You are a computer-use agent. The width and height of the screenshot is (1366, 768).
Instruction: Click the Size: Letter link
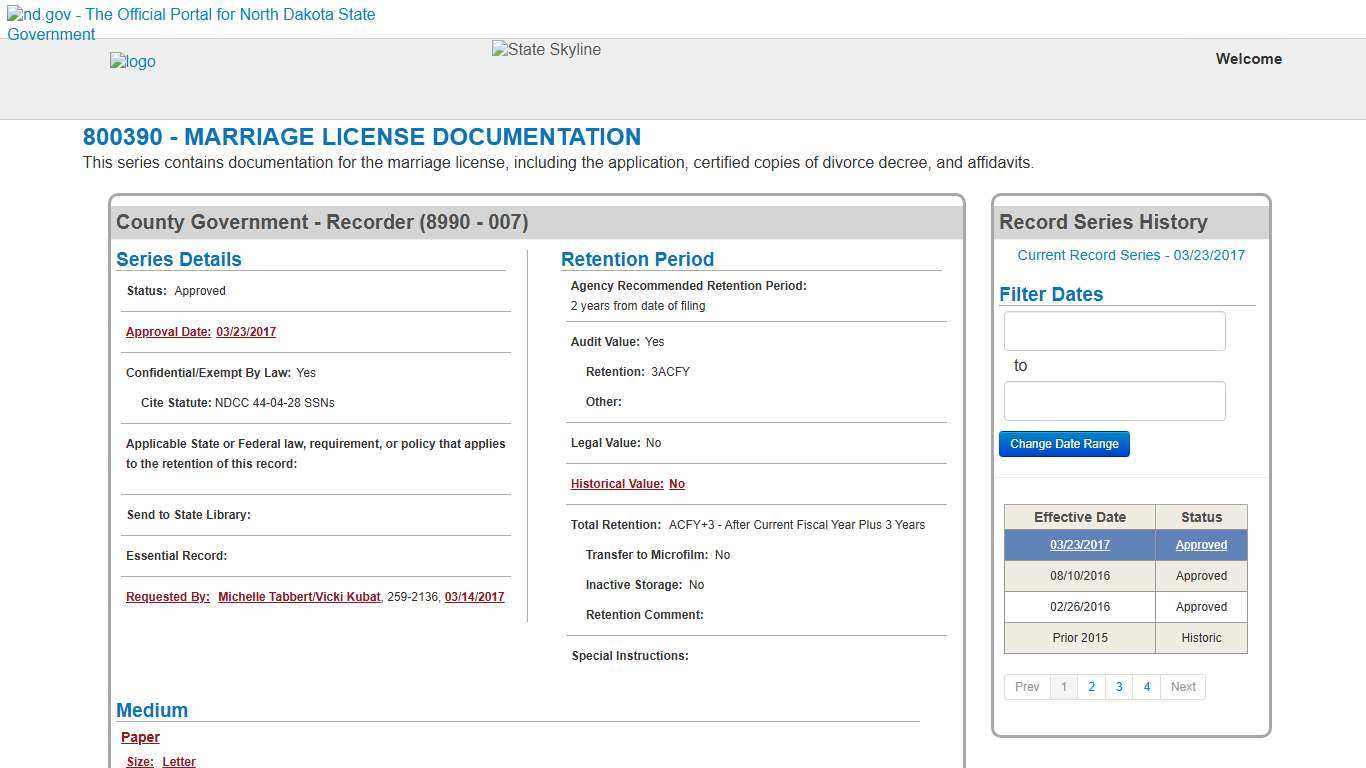[178, 761]
